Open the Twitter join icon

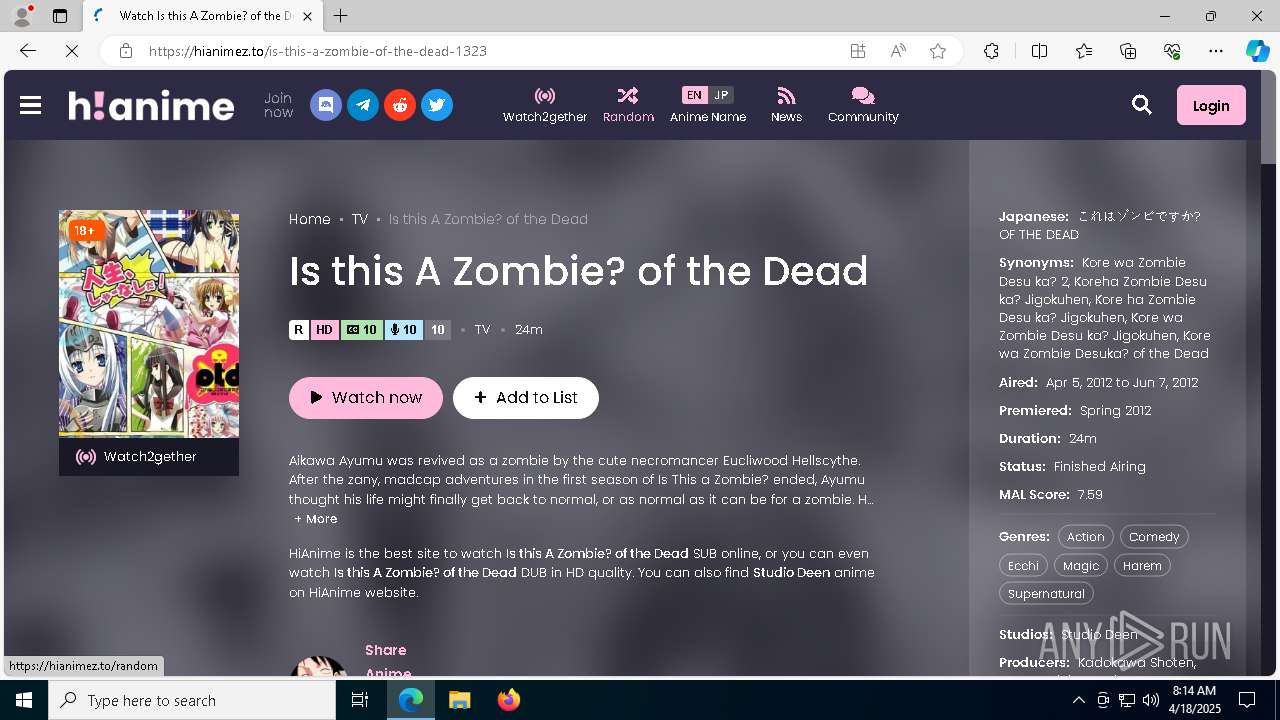tap(437, 105)
